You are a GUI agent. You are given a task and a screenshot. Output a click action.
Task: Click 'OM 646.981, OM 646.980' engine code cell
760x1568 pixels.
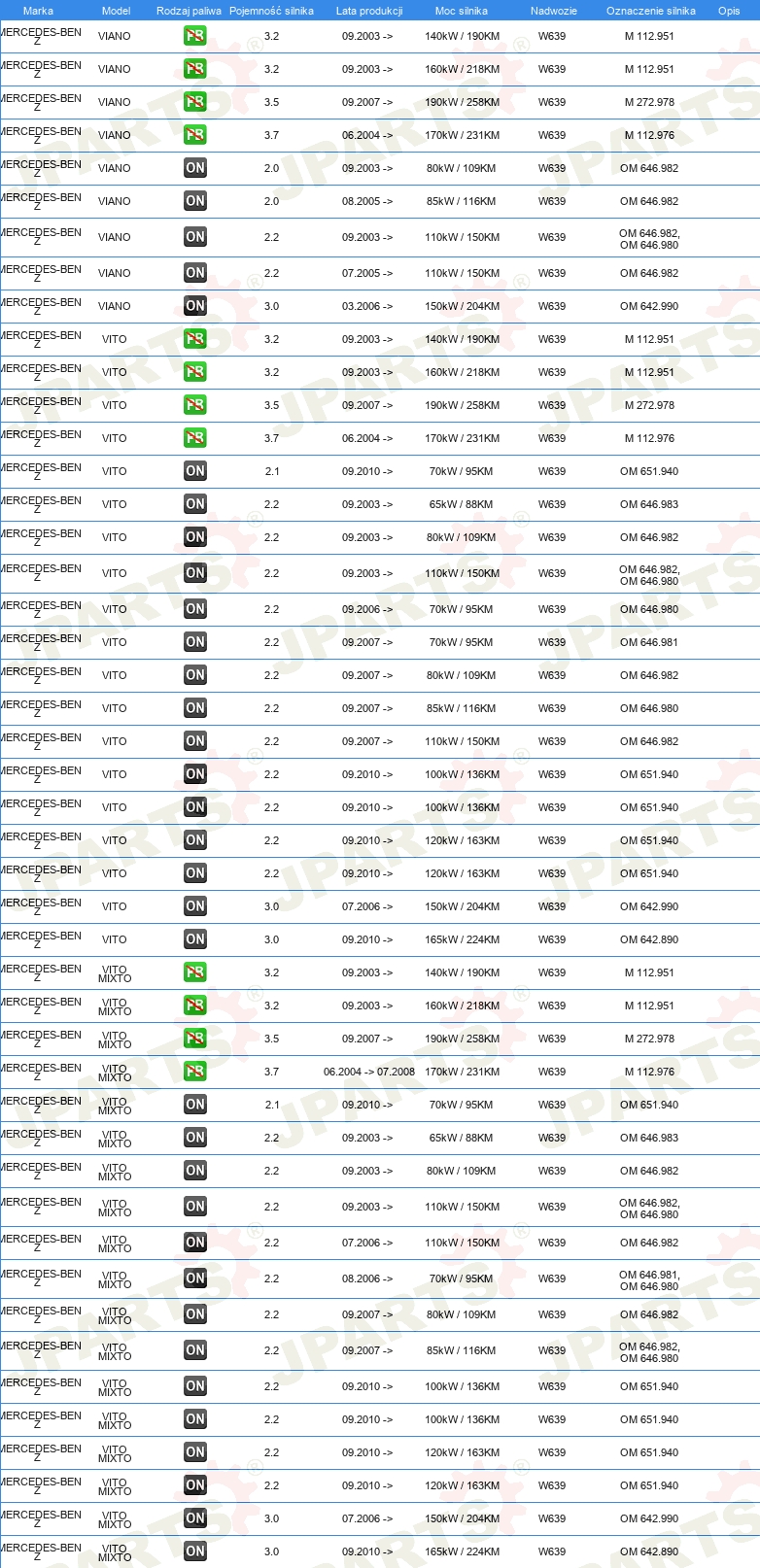[x=649, y=1280]
